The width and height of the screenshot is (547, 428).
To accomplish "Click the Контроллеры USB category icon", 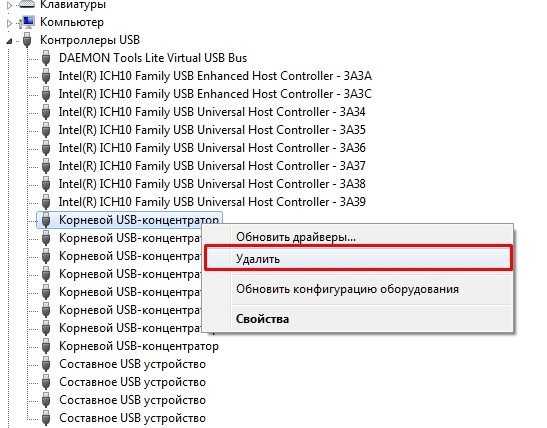I will pos(27,40).
